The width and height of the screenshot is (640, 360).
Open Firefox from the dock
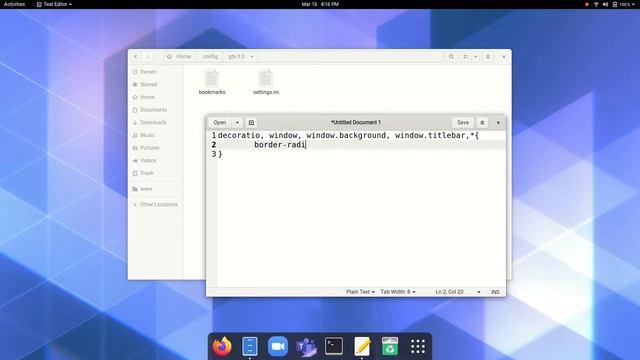tap(222, 347)
